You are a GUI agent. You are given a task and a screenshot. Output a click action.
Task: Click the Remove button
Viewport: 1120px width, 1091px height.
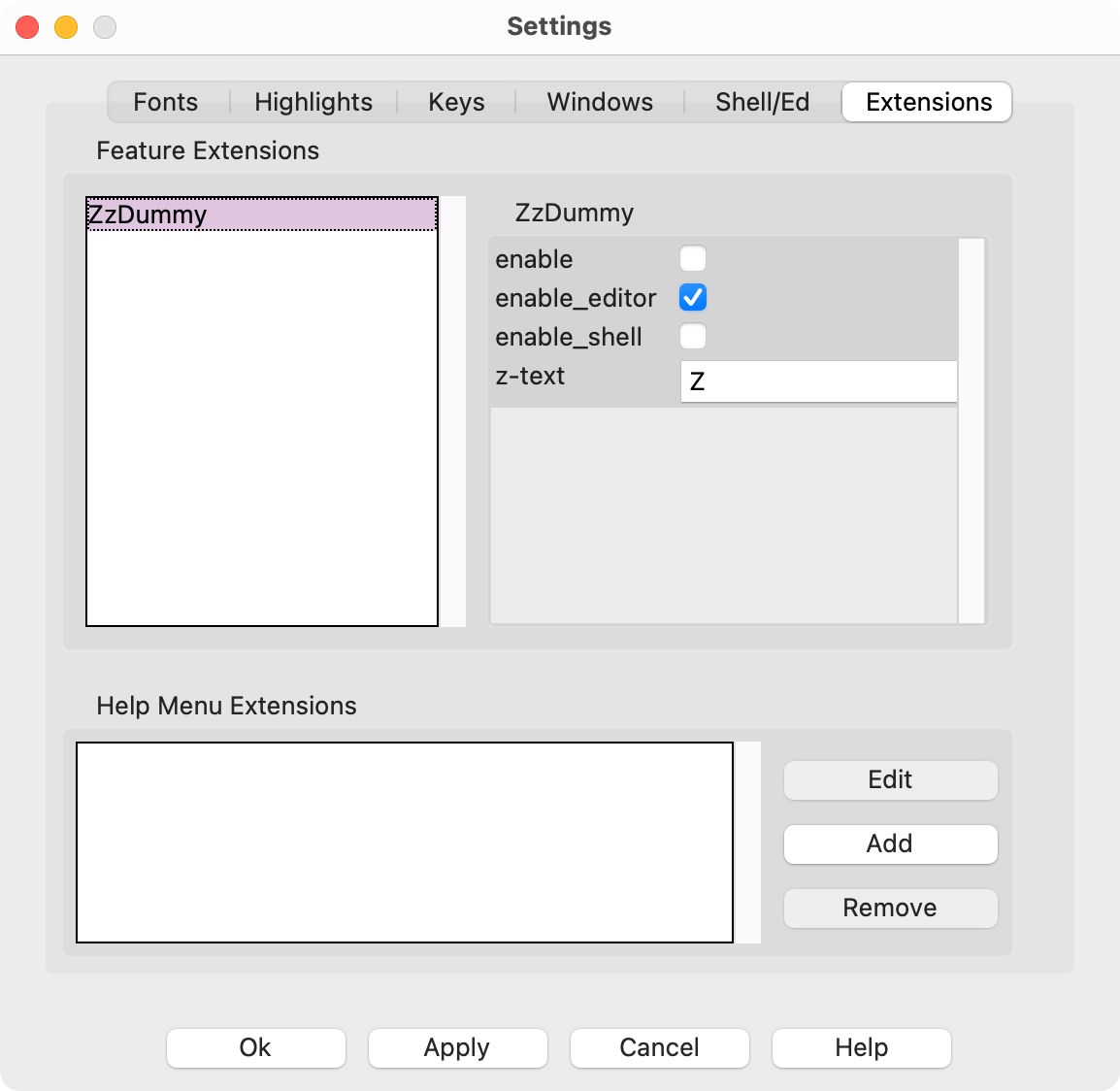coord(889,908)
